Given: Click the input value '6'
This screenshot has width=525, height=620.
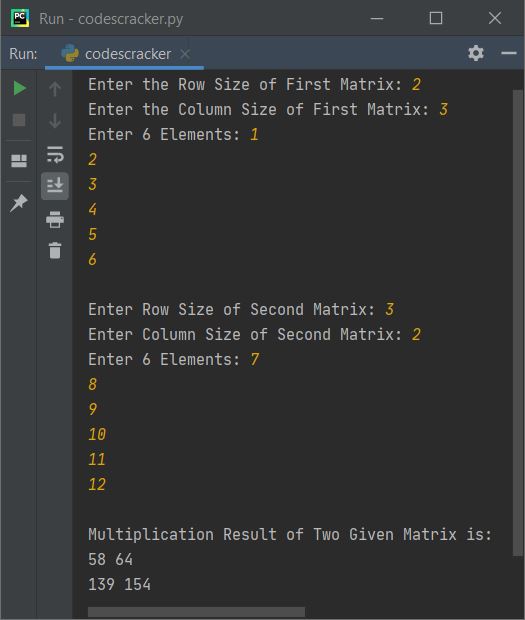Looking at the screenshot, I should click(x=93, y=259).
